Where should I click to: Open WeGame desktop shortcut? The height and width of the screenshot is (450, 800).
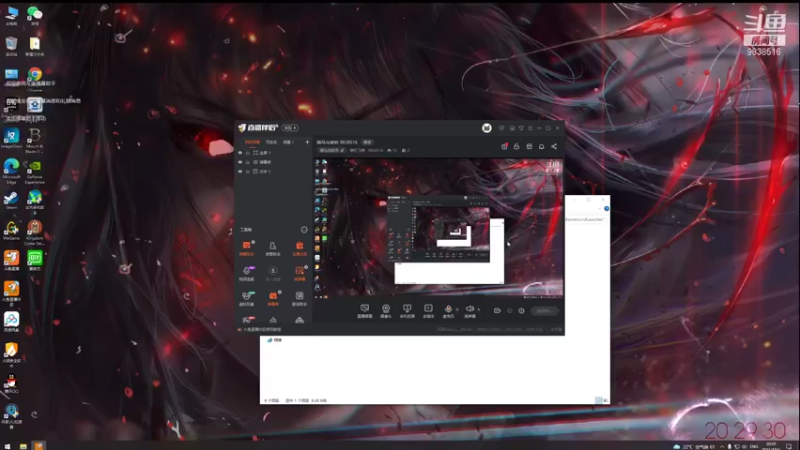(11, 231)
